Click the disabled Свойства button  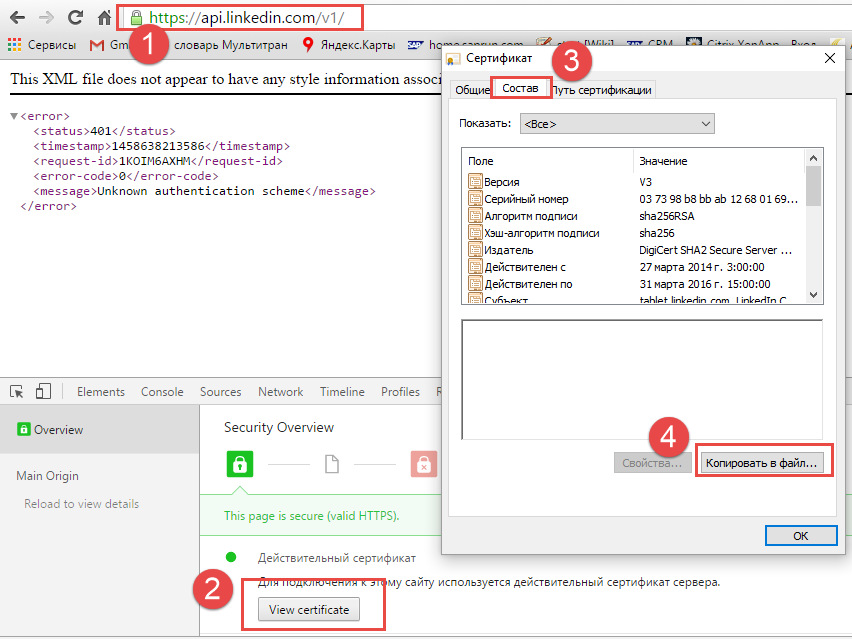pyautogui.click(x=652, y=463)
